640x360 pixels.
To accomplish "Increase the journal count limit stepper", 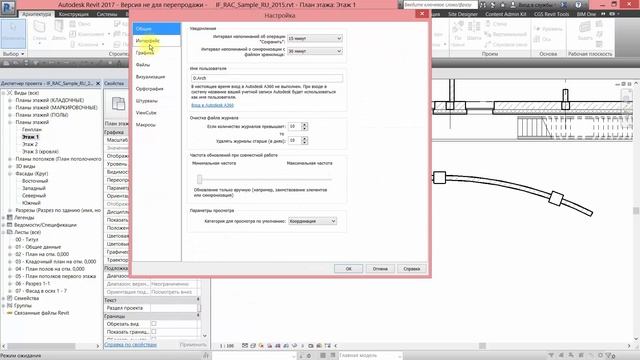I will coord(304,124).
